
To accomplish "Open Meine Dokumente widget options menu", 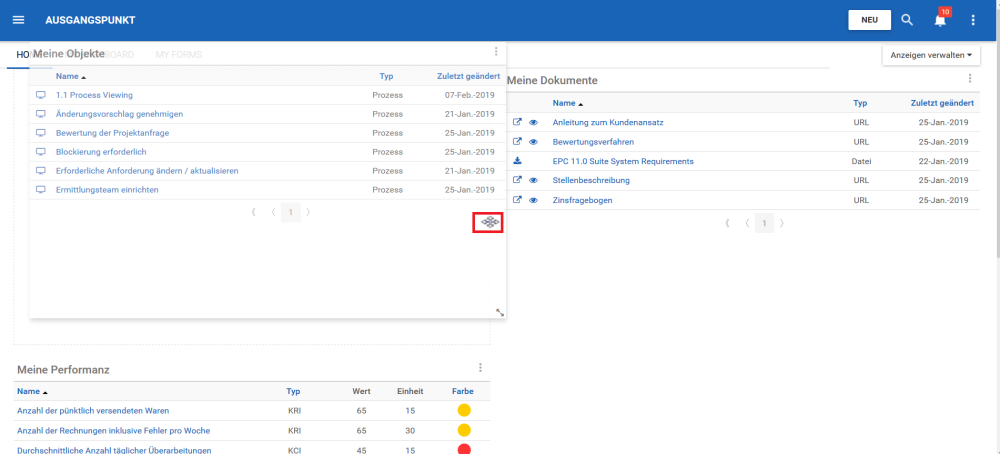I will 970,78.
